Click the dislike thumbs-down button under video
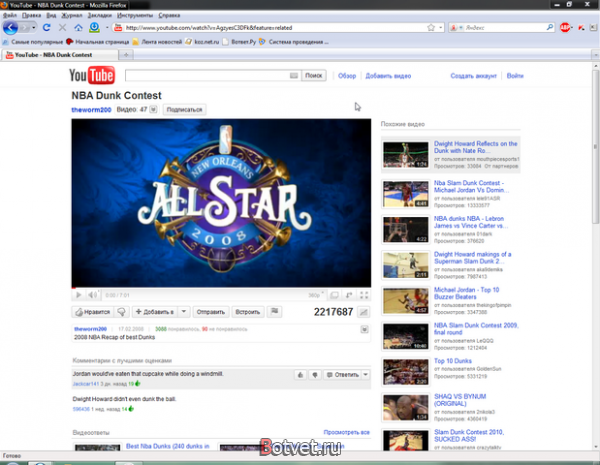The width and height of the screenshot is (600, 465). coord(121,312)
